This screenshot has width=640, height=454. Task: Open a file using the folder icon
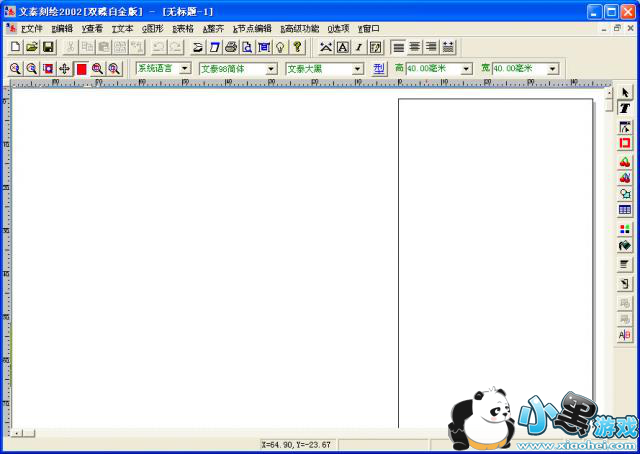click(x=32, y=47)
